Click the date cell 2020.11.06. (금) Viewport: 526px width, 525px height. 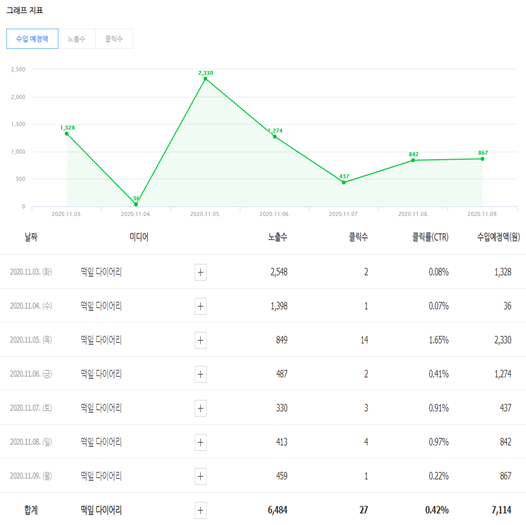tap(31, 374)
